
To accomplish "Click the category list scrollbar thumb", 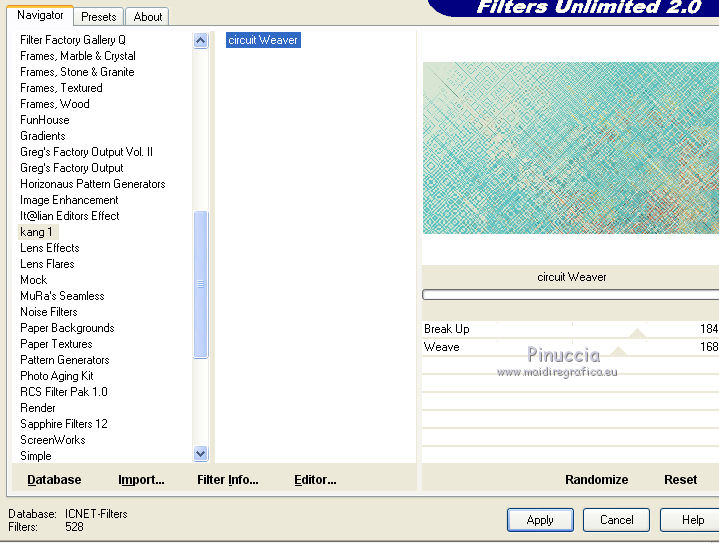I will click(200, 284).
